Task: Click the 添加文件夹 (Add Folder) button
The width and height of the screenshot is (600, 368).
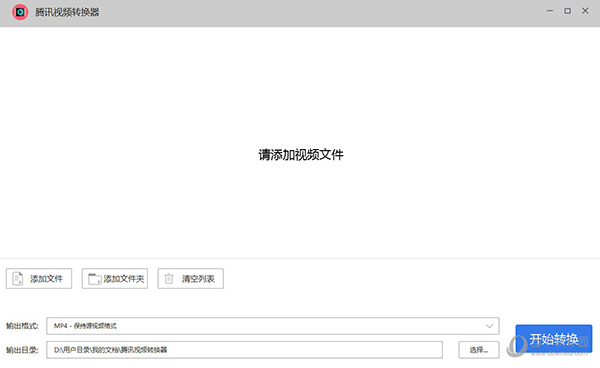Action: point(115,278)
